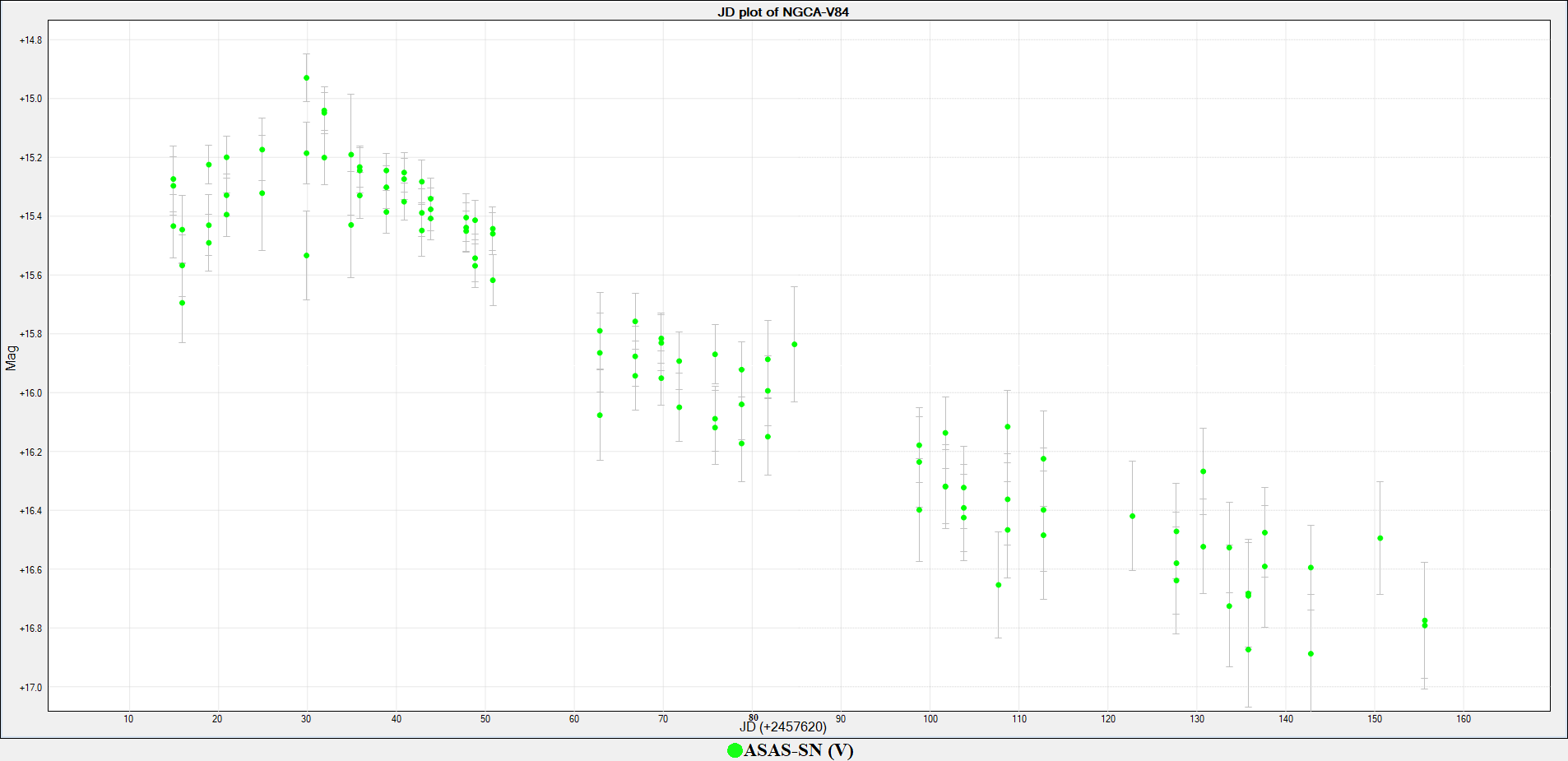The height and width of the screenshot is (761, 1568).
Task: Select the single data point at JD 108
Action: click(x=999, y=585)
